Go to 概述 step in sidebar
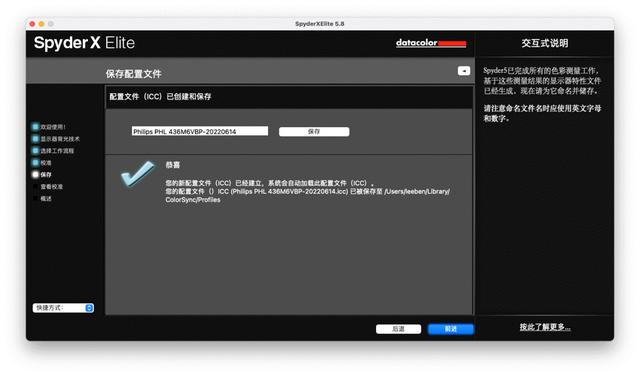Viewport: 640px width, 375px height. (46, 199)
